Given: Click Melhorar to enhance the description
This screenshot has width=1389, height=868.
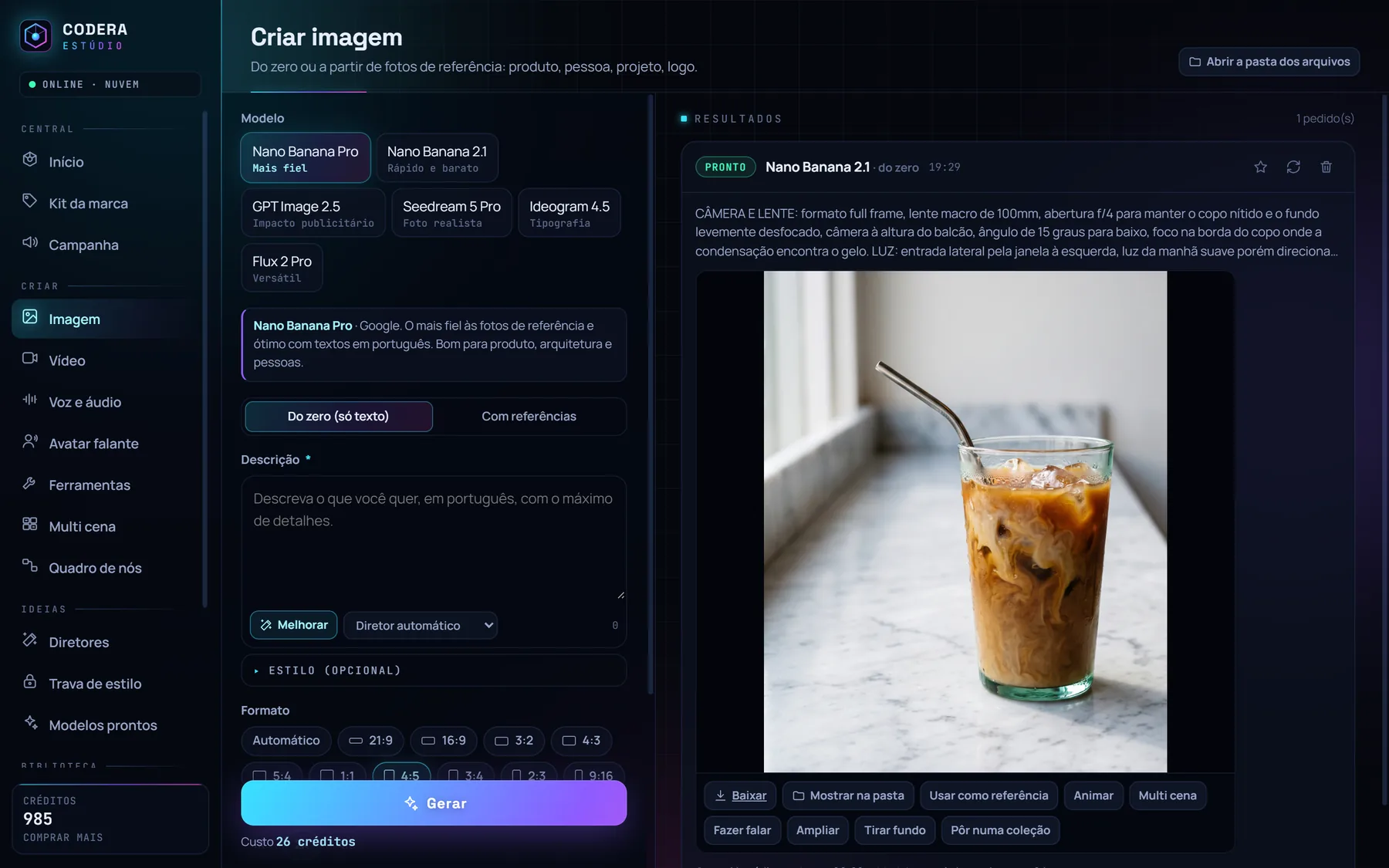Looking at the screenshot, I should (x=294, y=625).
